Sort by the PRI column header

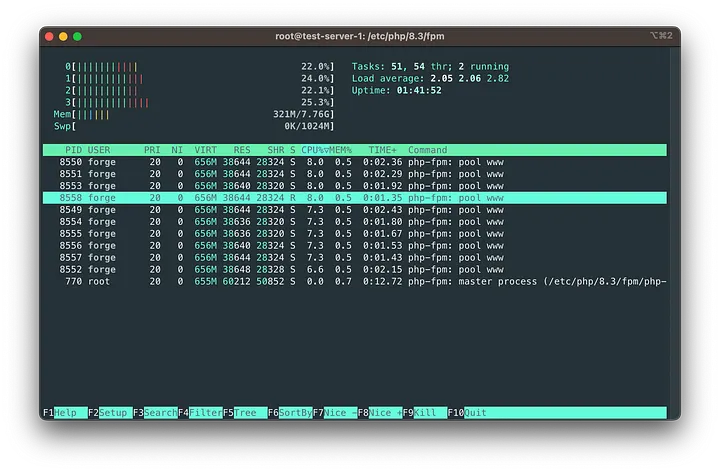click(152, 150)
